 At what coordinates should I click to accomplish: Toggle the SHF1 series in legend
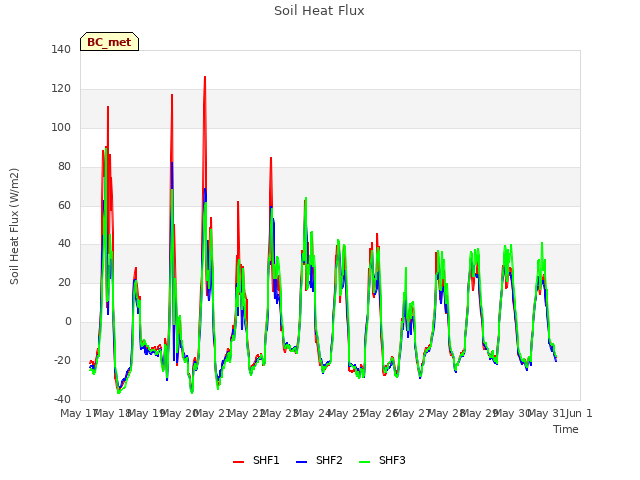click(256, 460)
